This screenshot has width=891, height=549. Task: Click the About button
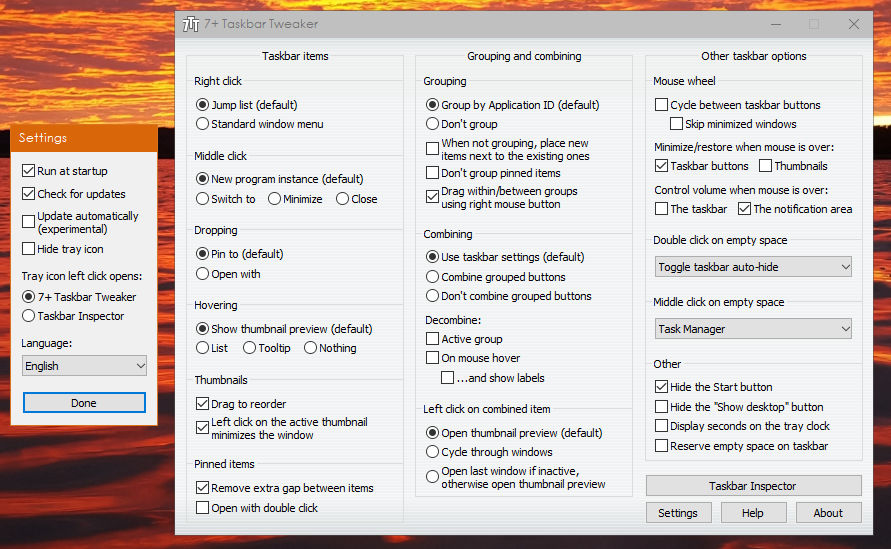(828, 513)
